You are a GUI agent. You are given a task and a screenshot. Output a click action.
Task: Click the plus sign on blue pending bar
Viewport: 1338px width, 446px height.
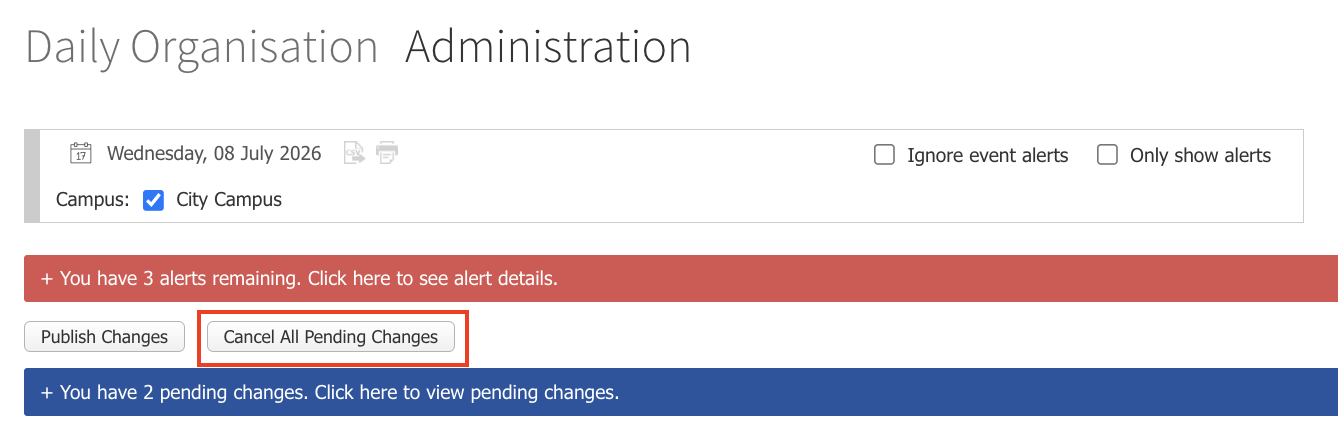click(x=47, y=392)
